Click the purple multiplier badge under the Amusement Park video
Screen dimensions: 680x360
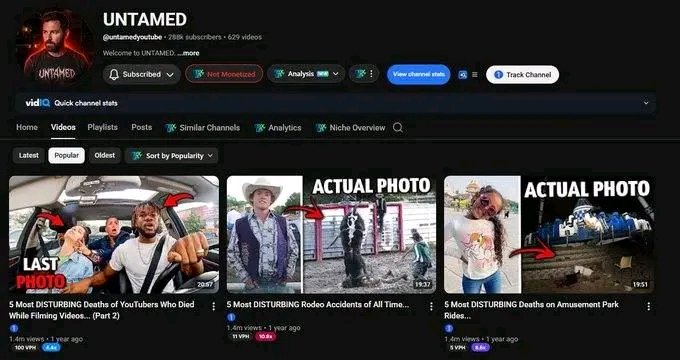point(481,347)
